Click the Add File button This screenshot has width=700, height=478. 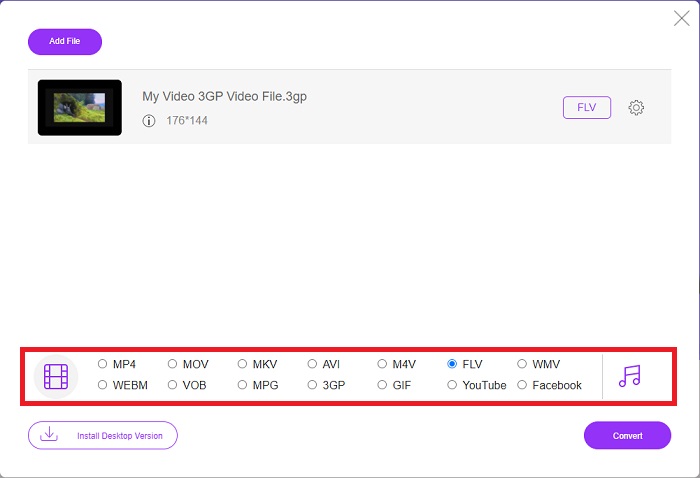65,42
